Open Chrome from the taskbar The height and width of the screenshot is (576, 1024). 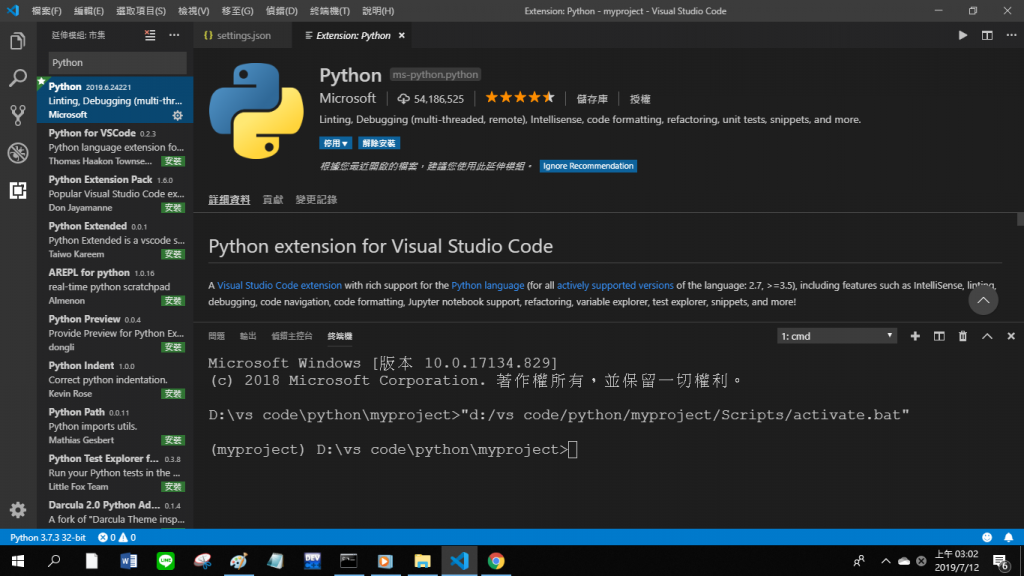(496, 561)
